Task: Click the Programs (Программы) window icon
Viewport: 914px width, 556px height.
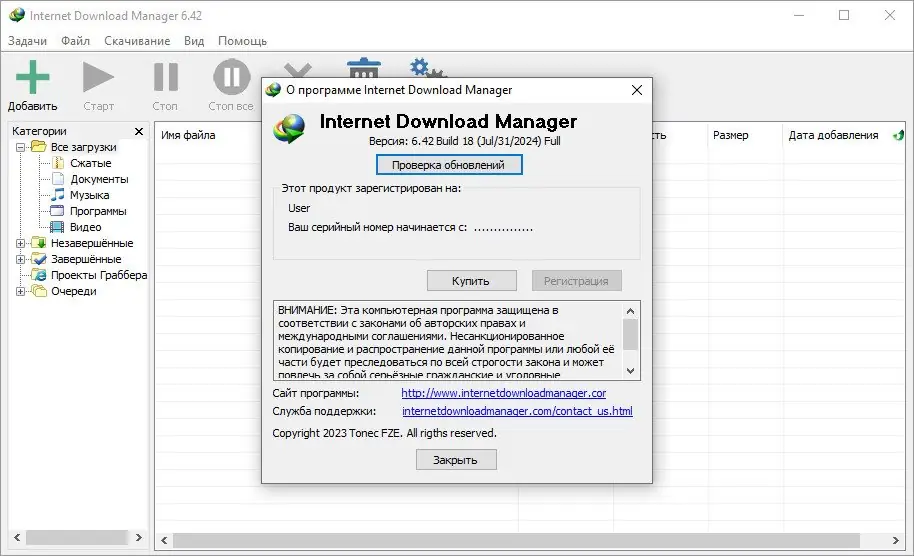Action: [57, 211]
